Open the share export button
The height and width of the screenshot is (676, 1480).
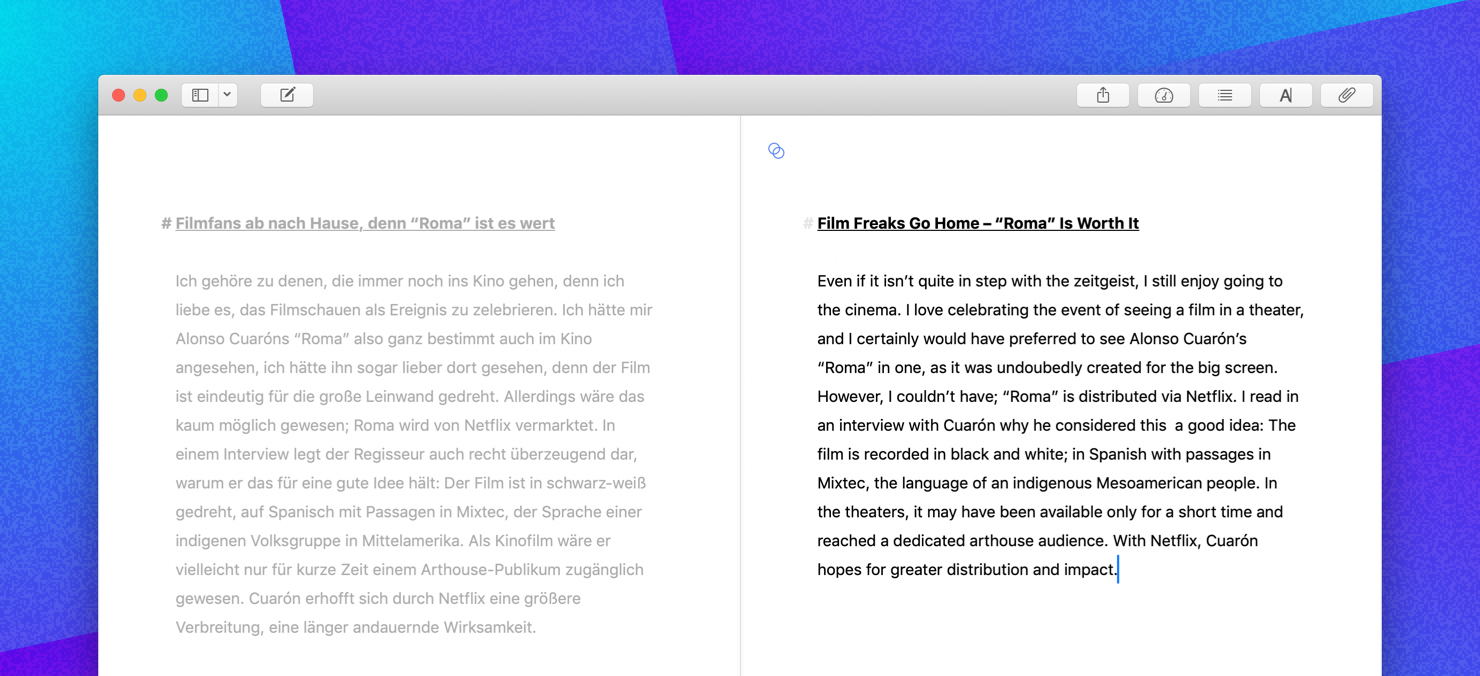(x=1103, y=95)
